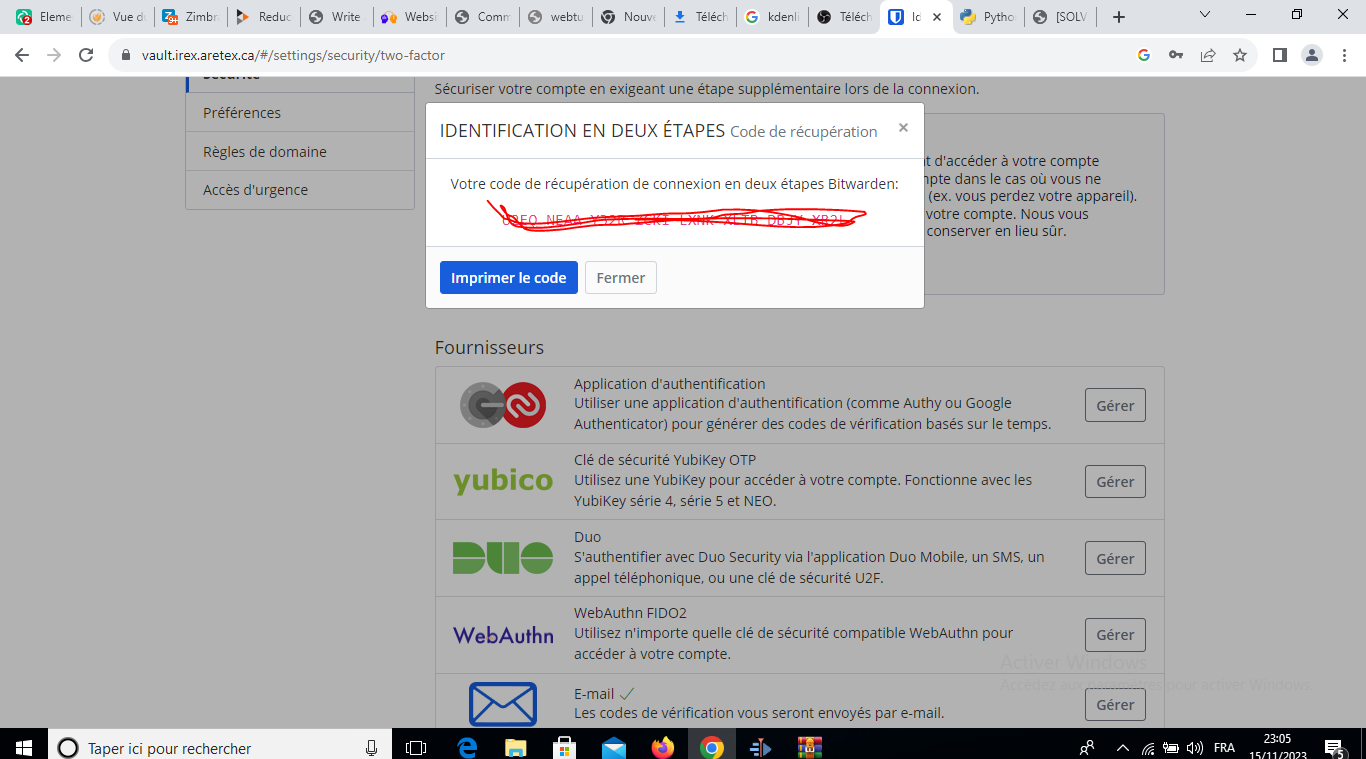This screenshot has width=1366, height=759.
Task: Click the Taper ici pour rechercher search box
Action: (220, 747)
